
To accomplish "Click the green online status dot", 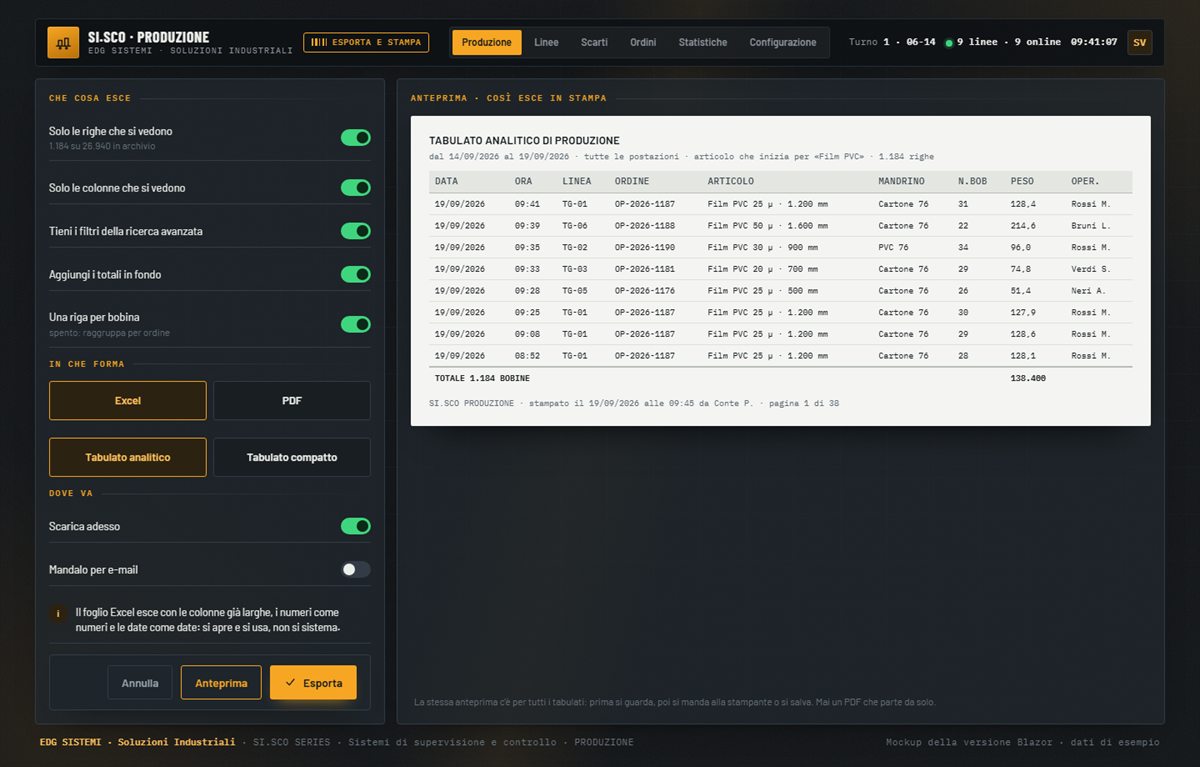I will pyautogui.click(x=949, y=43).
